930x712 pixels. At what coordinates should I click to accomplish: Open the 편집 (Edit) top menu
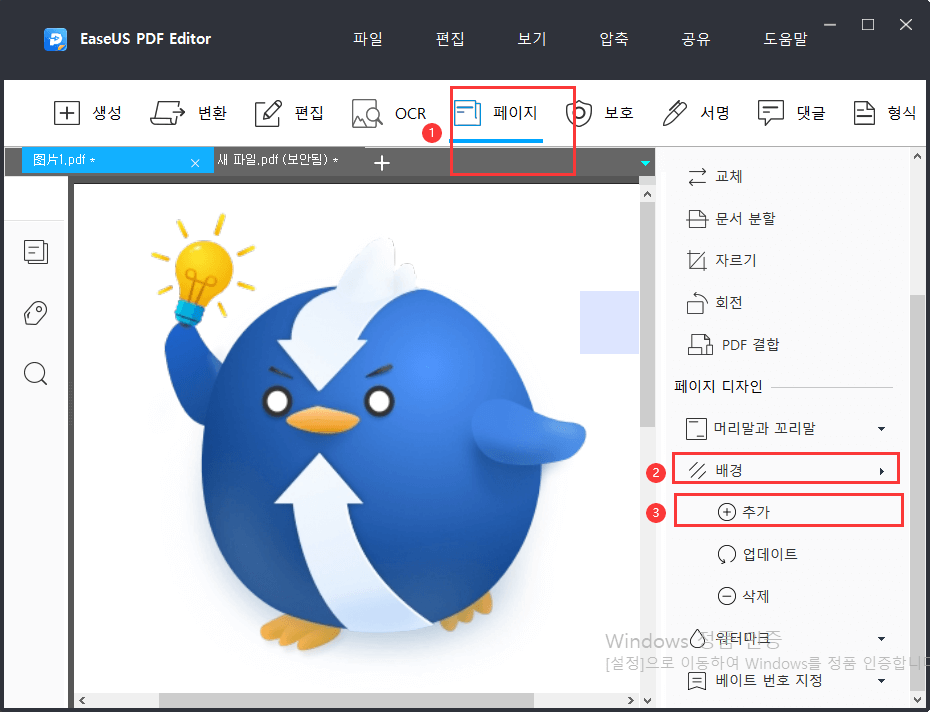pyautogui.click(x=450, y=39)
